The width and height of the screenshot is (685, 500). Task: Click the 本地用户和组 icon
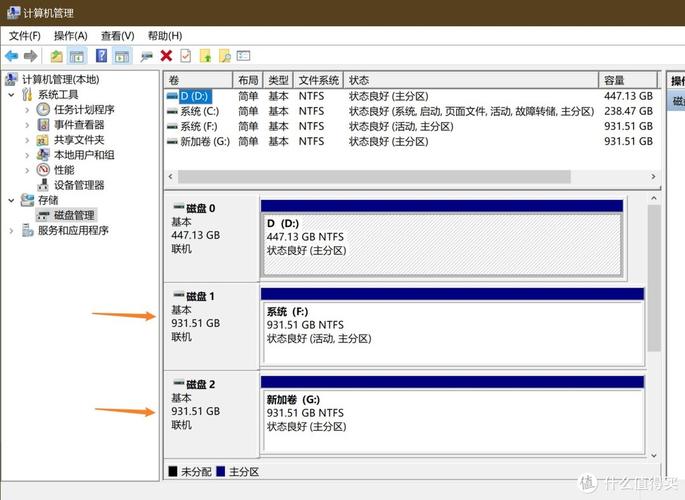[x=43, y=155]
